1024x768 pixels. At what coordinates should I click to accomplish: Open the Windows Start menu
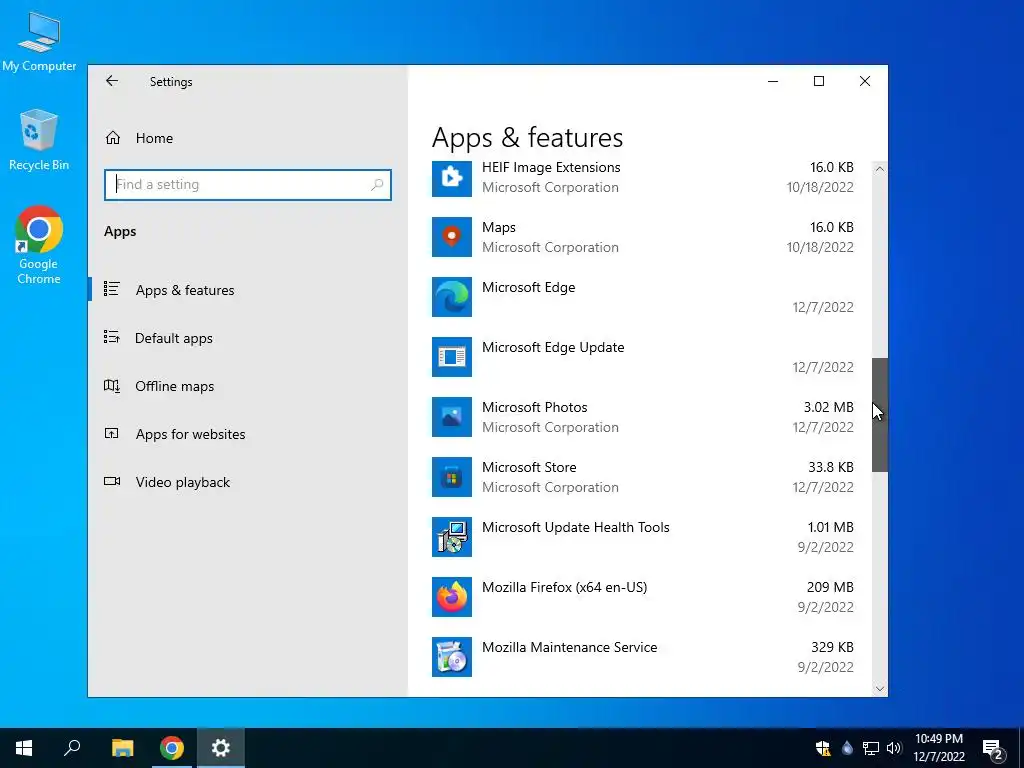24,748
